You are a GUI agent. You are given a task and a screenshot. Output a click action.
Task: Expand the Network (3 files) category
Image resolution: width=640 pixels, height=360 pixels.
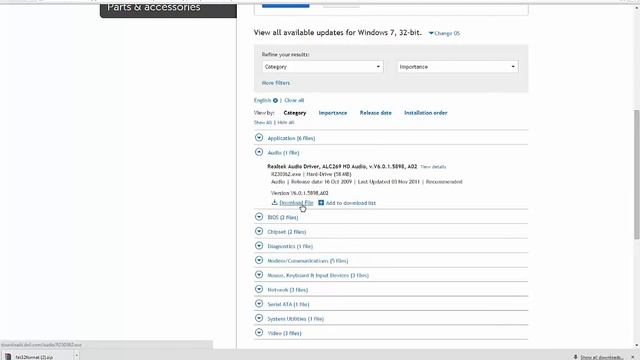(259, 289)
